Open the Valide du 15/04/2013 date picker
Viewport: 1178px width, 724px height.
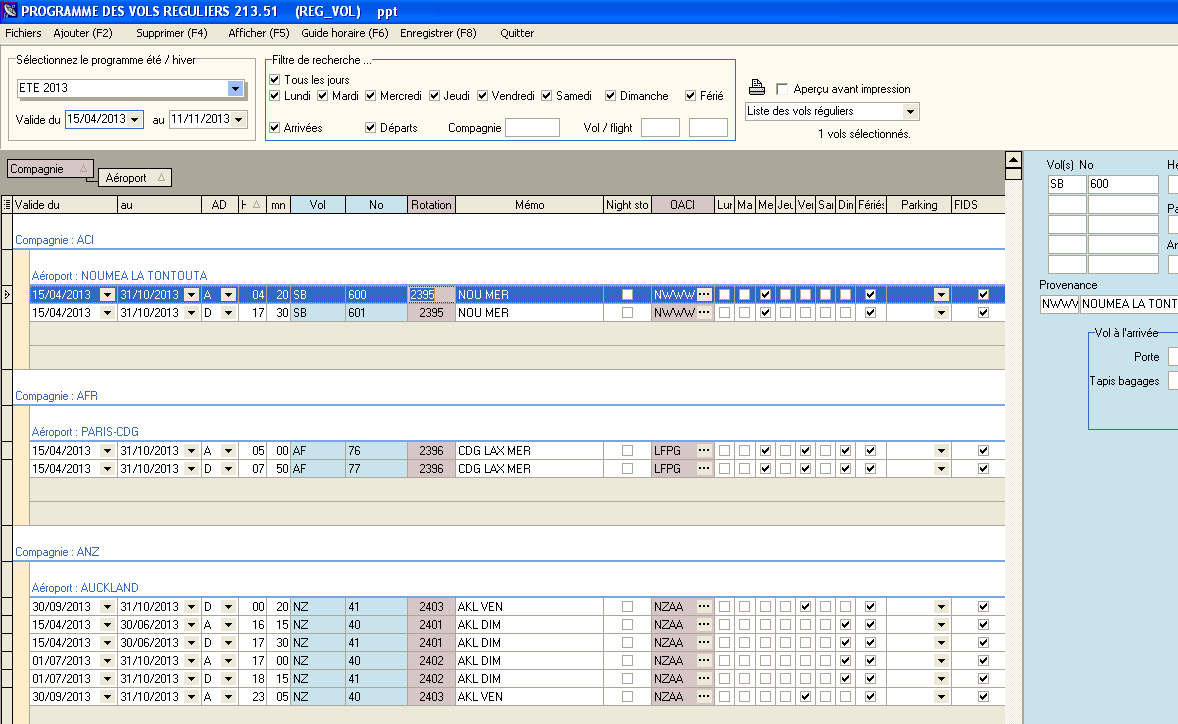(x=134, y=119)
